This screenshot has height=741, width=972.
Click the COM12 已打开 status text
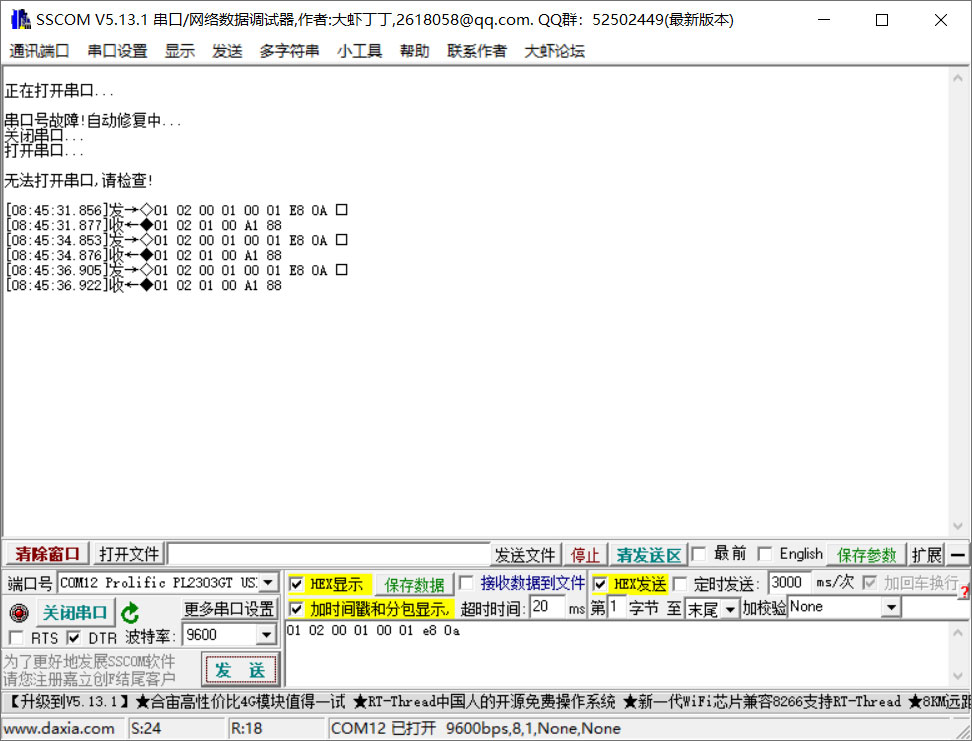475,729
